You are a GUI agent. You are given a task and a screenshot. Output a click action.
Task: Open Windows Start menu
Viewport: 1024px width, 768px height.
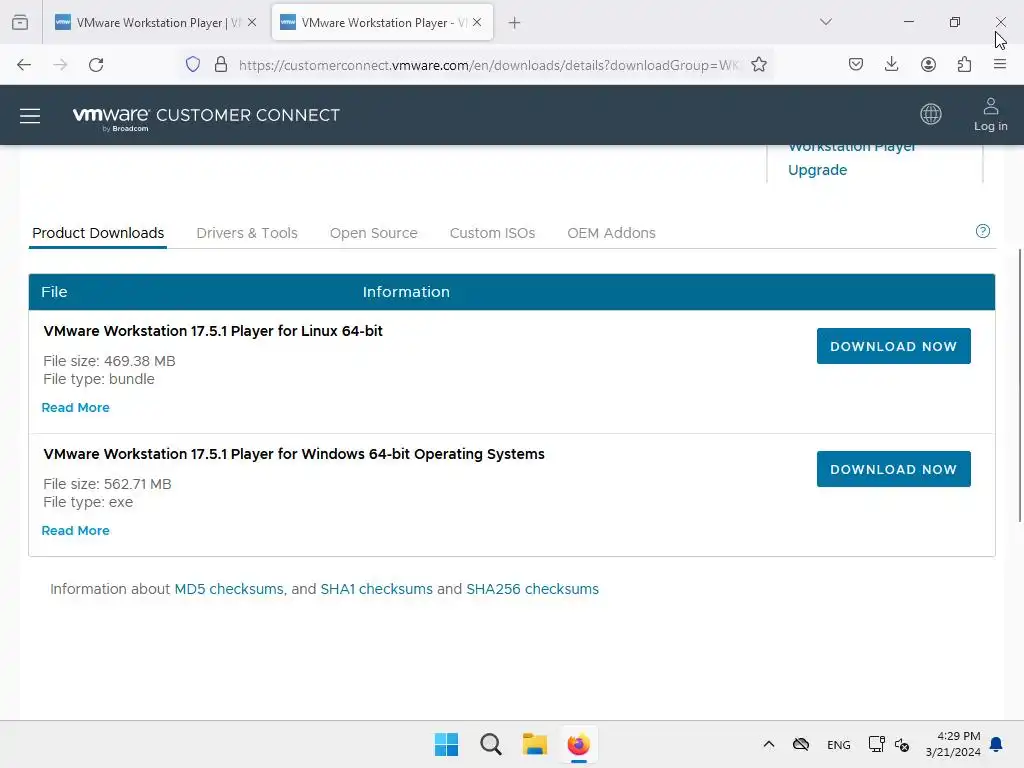[x=447, y=744]
